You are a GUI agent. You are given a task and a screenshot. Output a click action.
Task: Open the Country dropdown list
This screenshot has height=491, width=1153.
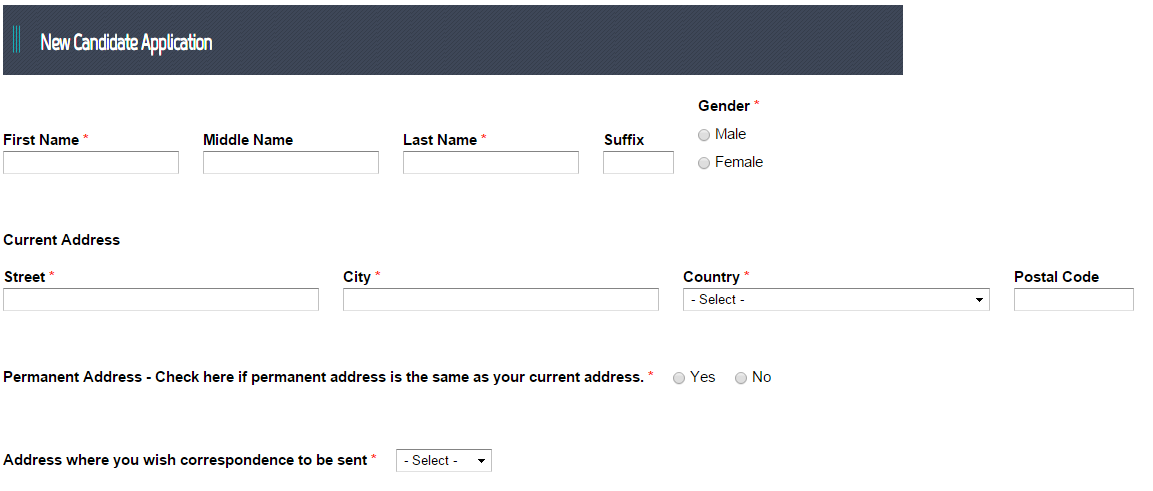(836, 300)
